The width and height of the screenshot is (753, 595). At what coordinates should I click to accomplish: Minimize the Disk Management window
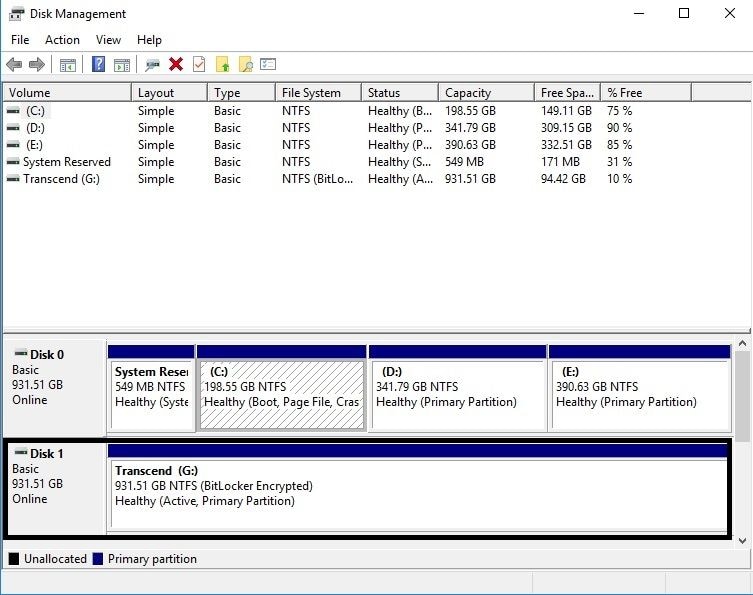point(639,13)
